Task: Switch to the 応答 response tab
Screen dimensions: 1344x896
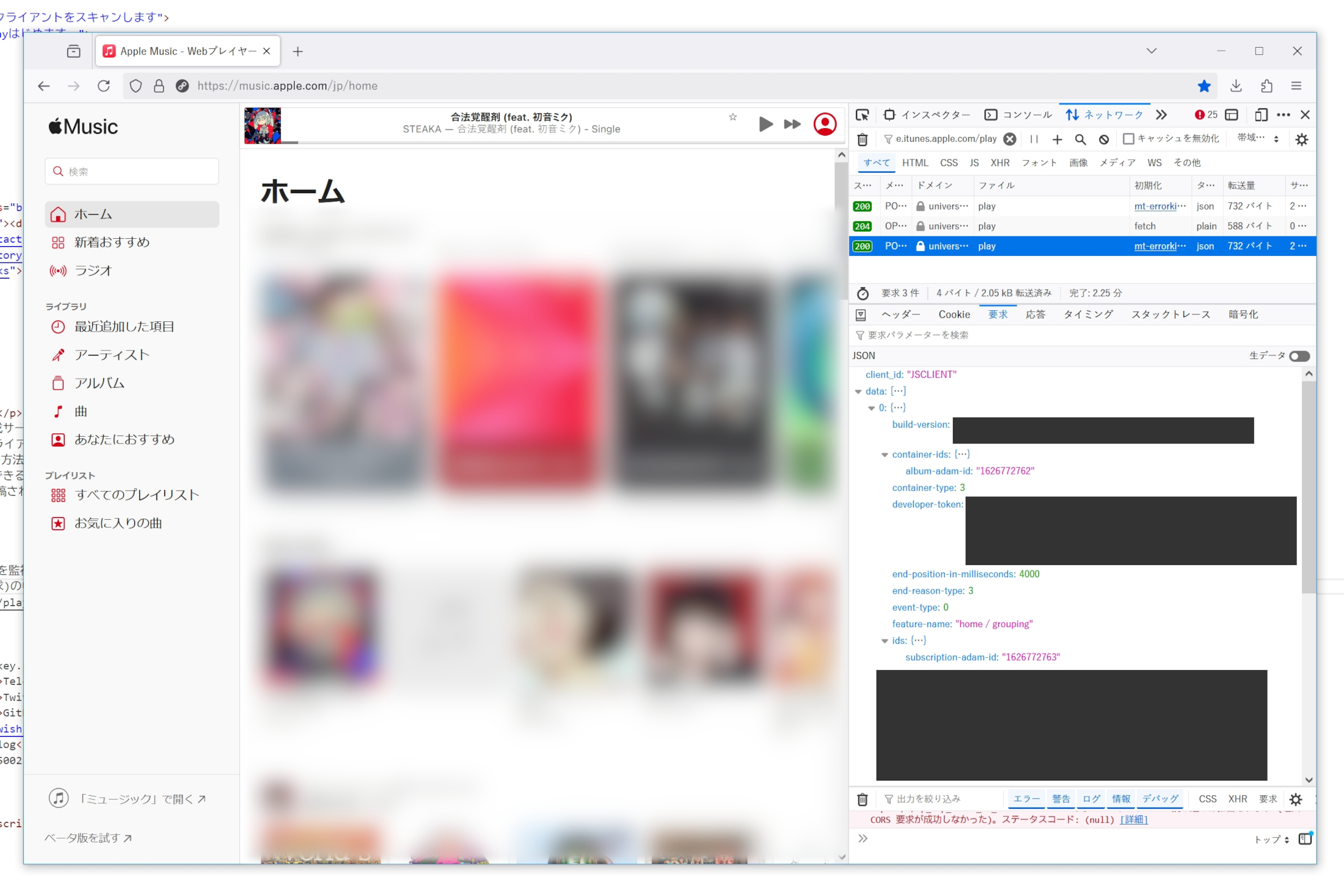Action: (1035, 315)
